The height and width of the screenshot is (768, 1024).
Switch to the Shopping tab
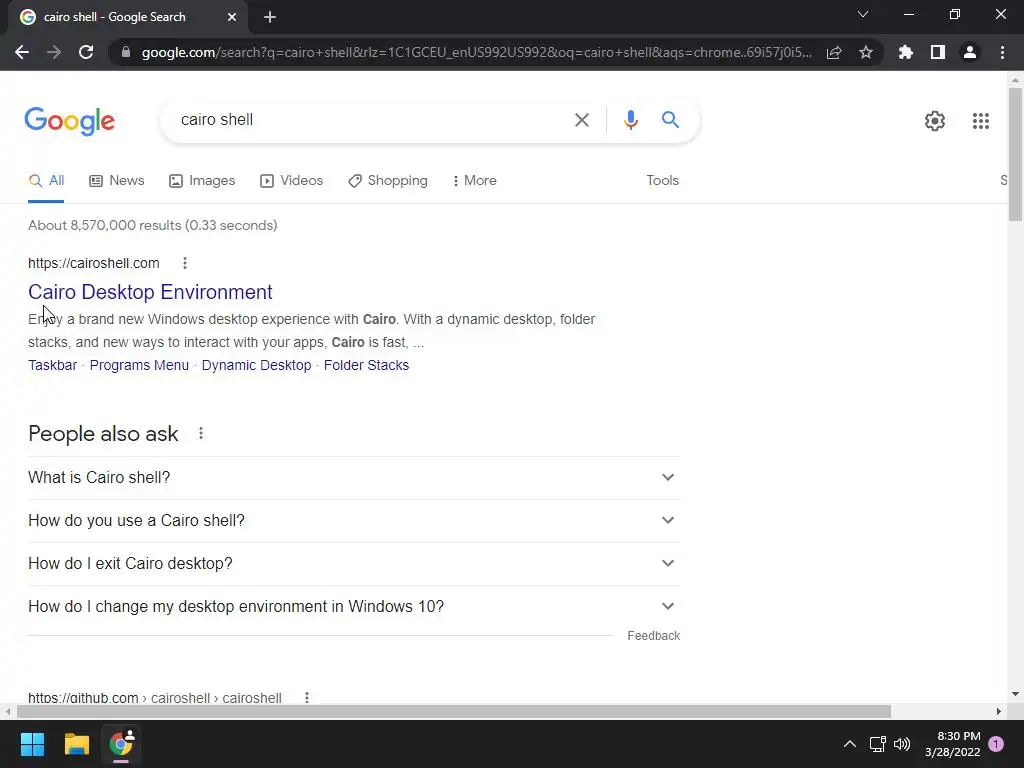click(388, 180)
